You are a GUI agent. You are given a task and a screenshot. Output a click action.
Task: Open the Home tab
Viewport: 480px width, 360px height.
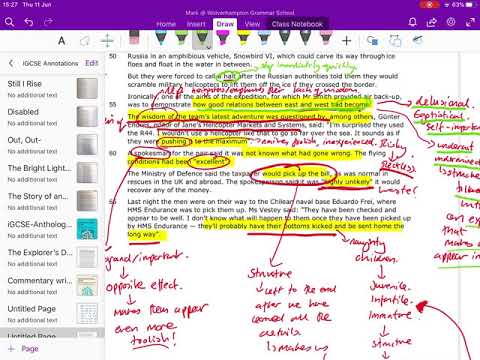click(x=166, y=24)
